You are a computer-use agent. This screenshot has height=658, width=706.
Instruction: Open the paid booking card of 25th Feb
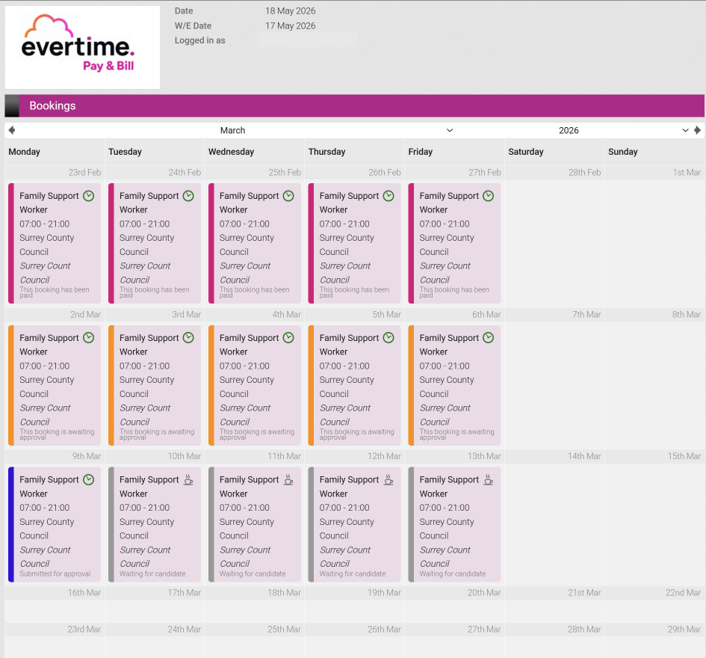pyautogui.click(x=254, y=243)
